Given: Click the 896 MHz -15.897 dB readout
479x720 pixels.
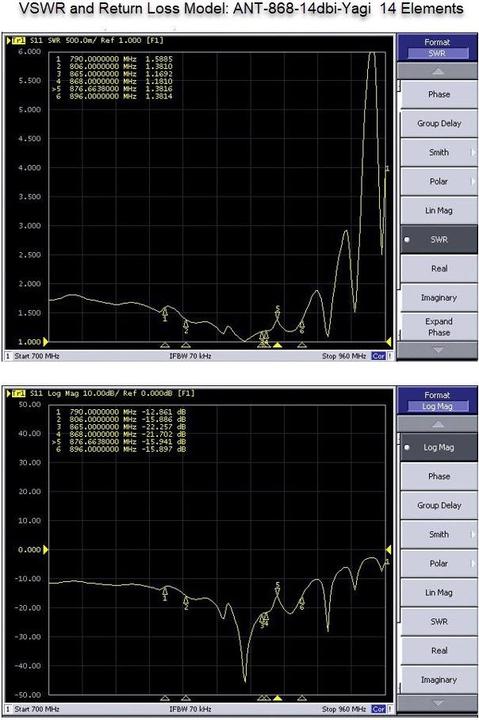Looking at the screenshot, I should [x=121, y=449].
